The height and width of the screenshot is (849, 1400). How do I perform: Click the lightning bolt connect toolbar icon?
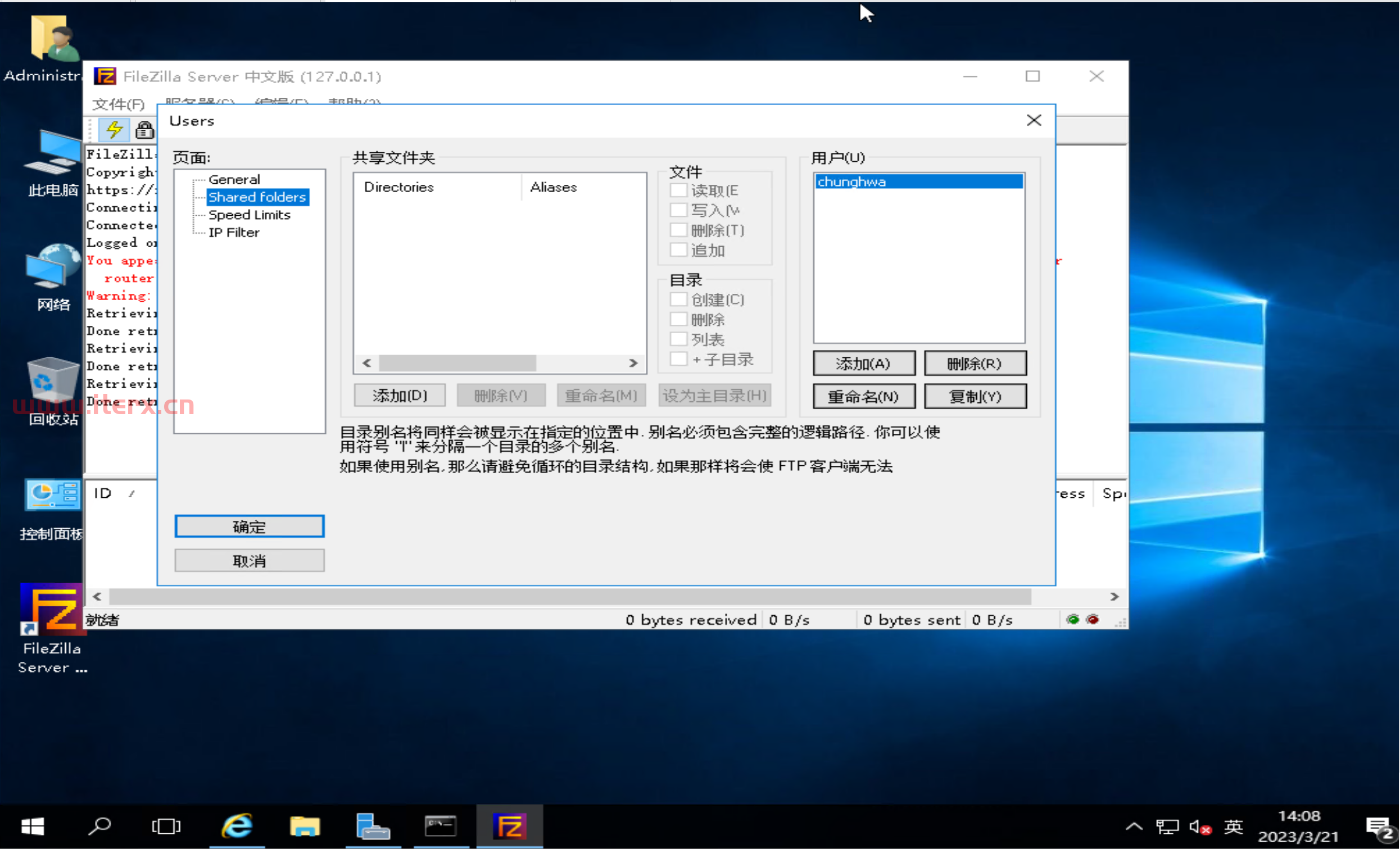[x=114, y=129]
